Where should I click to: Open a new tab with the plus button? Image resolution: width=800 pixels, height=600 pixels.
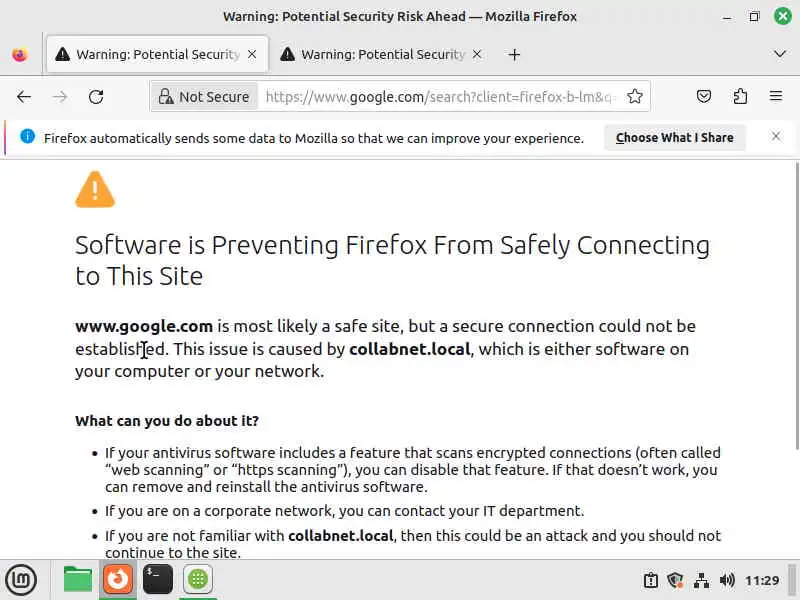click(x=514, y=55)
